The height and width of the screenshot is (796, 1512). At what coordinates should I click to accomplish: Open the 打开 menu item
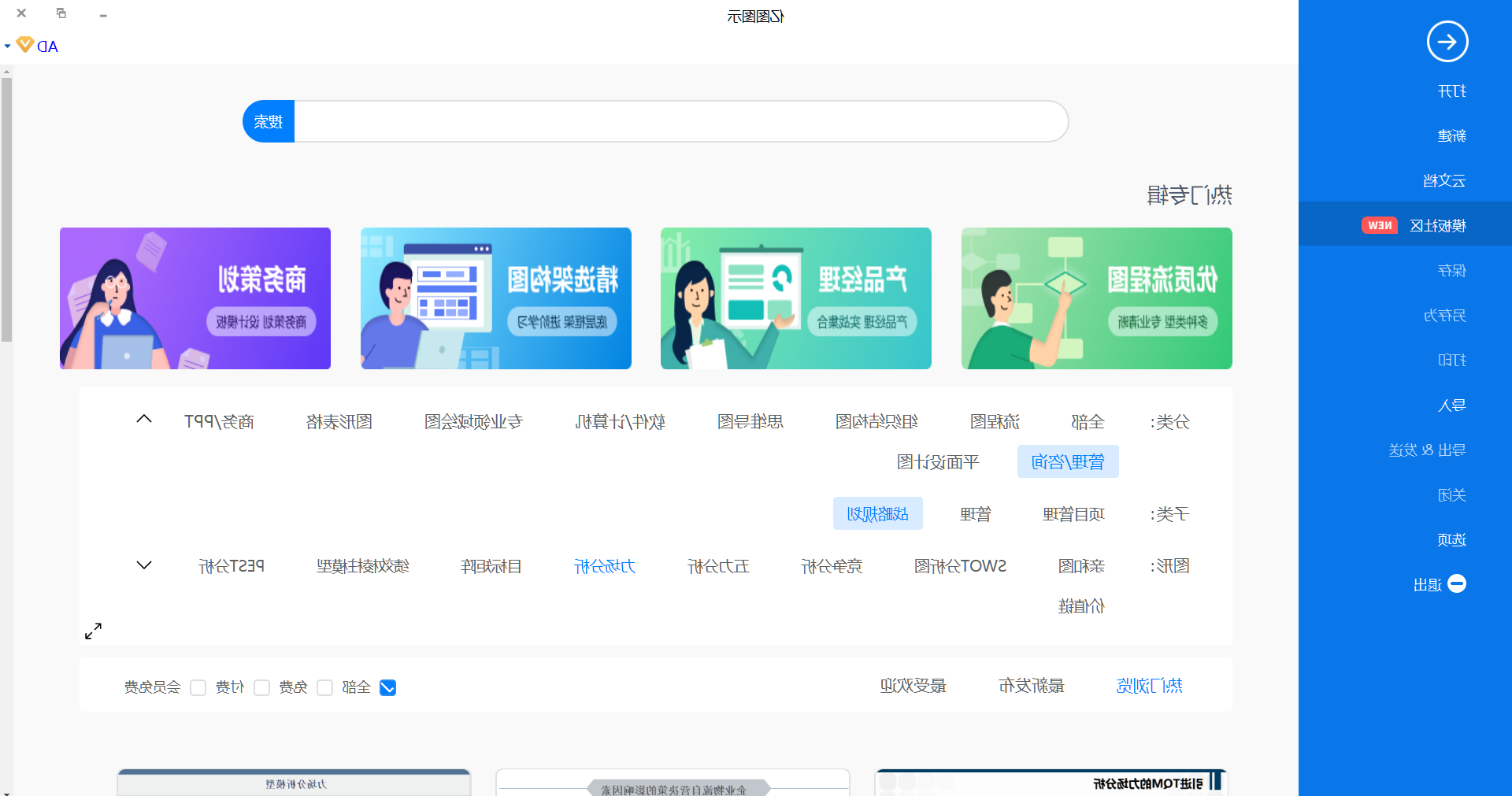(x=1451, y=91)
